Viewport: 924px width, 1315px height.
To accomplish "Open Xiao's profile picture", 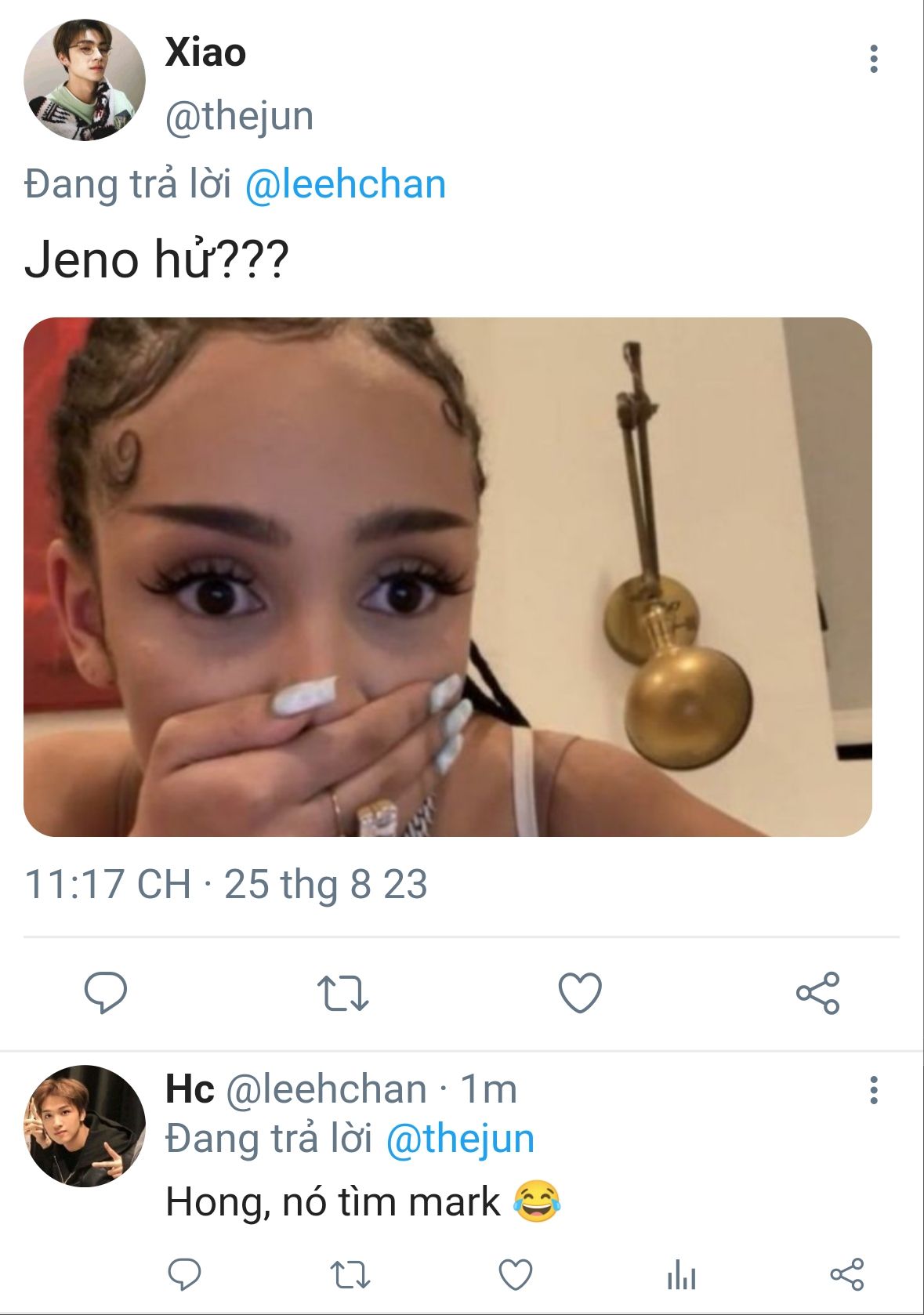I will [85, 80].
